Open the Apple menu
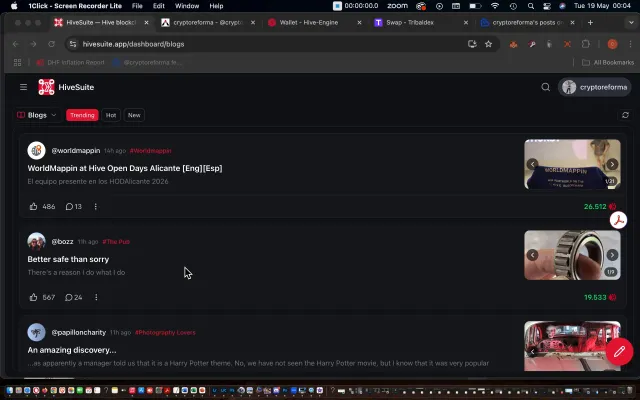Screen dimensions: 640x400 click(14, 6)
